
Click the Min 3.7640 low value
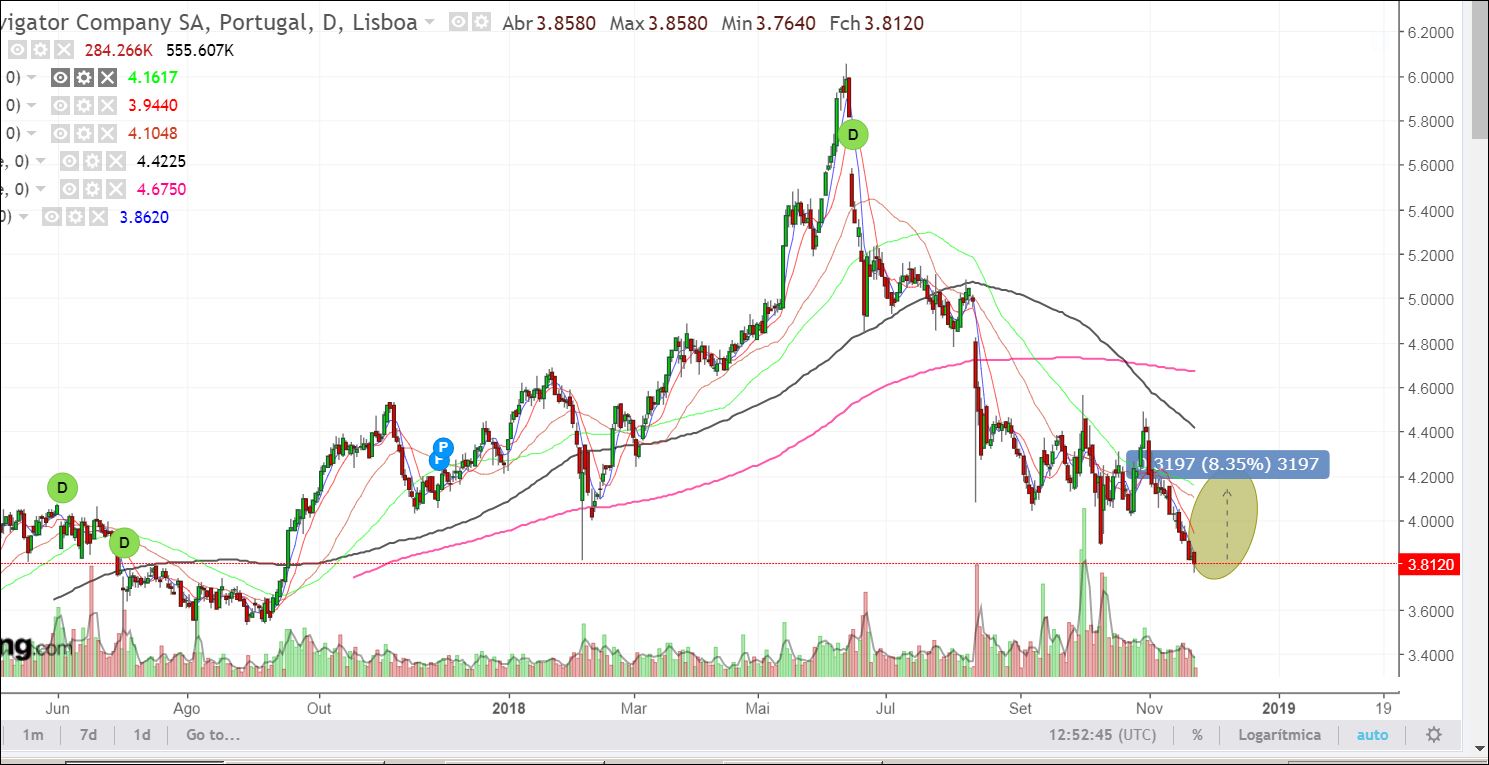click(x=767, y=22)
